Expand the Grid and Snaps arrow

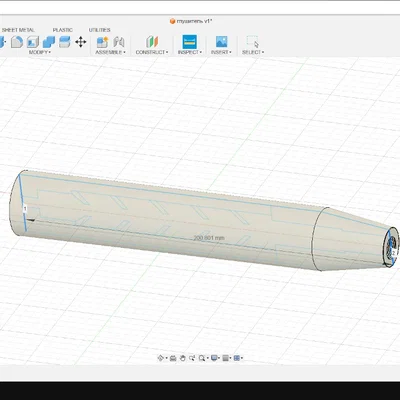231,358
